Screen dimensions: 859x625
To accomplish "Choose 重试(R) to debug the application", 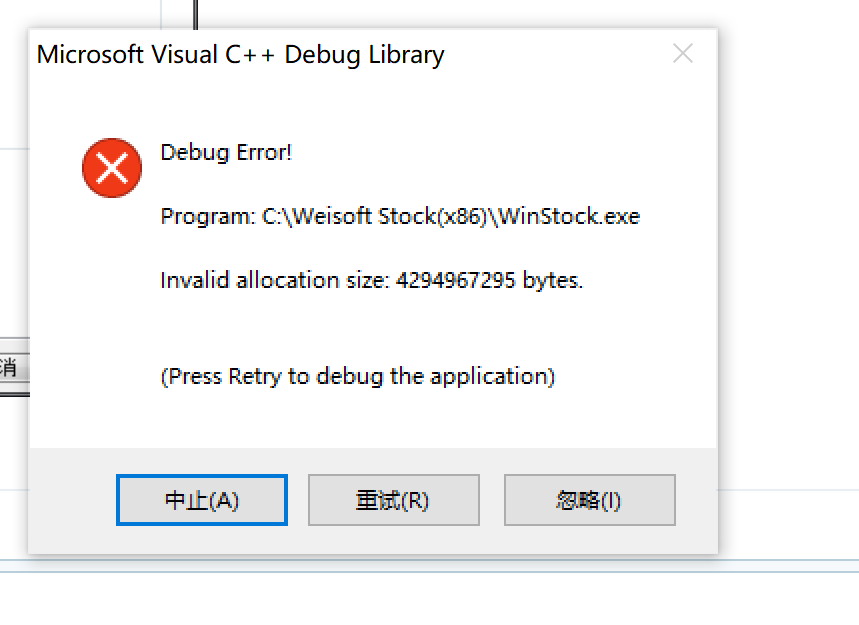I will (x=393, y=500).
